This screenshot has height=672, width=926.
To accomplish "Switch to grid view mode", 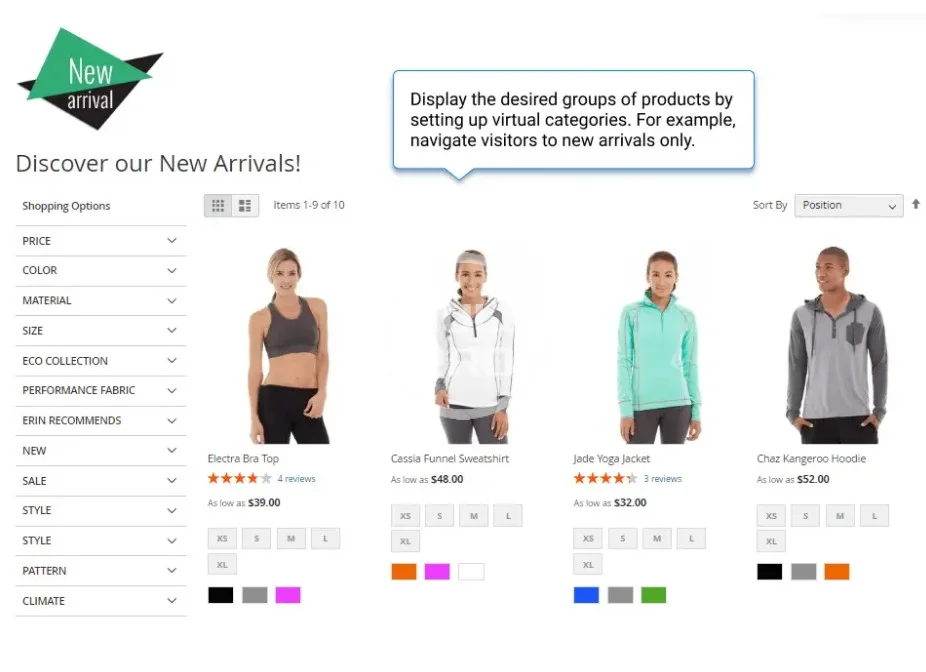I will tap(218, 205).
